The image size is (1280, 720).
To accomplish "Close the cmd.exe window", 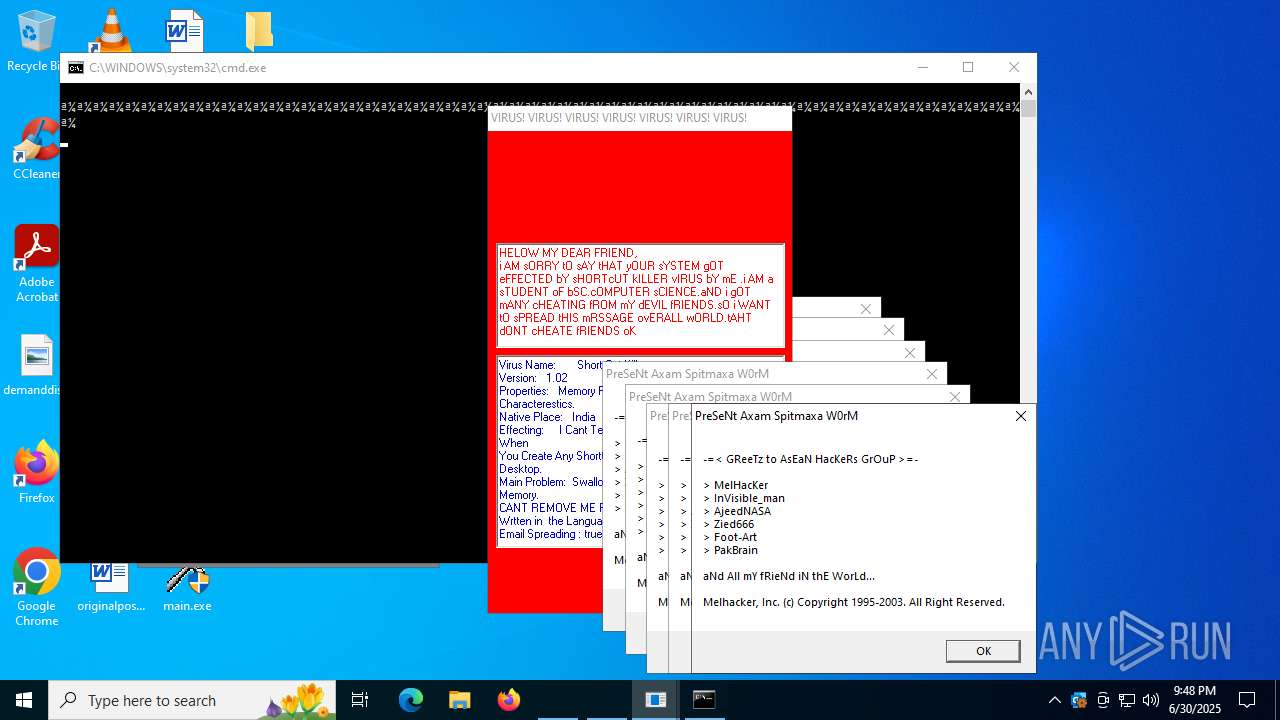I will point(1013,67).
